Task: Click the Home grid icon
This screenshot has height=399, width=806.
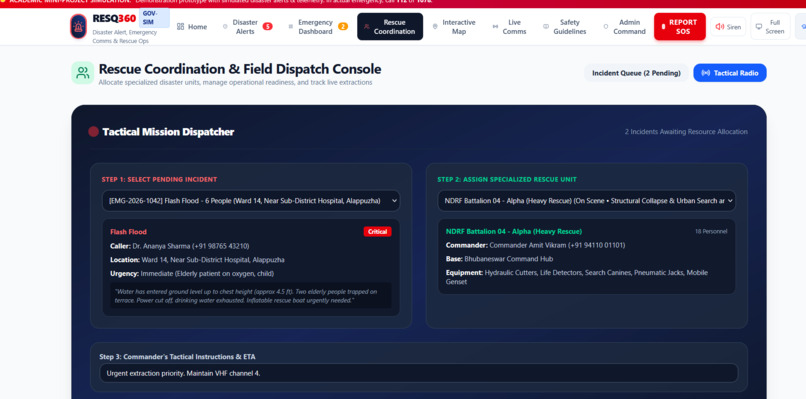Action: pyautogui.click(x=180, y=27)
